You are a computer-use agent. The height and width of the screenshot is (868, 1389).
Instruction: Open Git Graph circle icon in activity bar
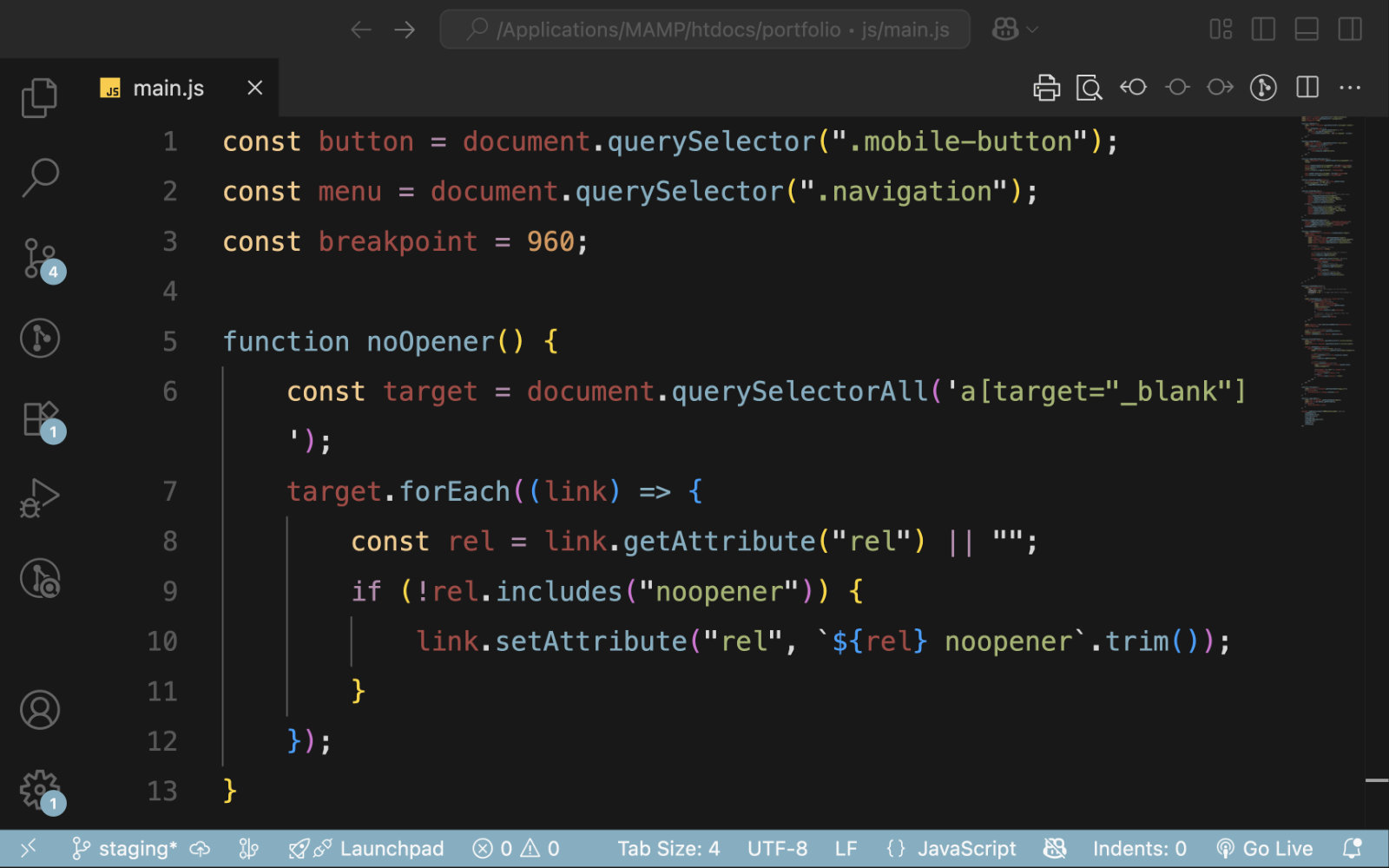click(x=40, y=338)
